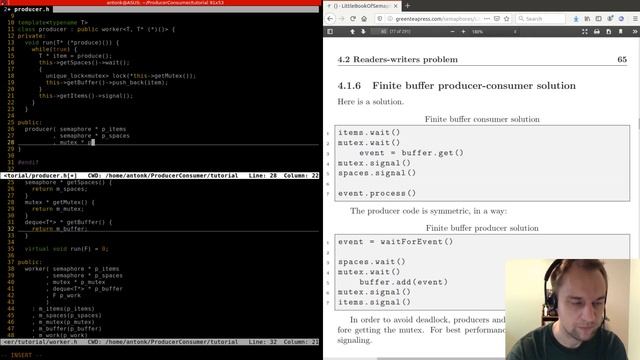The image size is (640, 360).
Task: Click the '#endif' line in producer.h
Action: pyautogui.click(x=28, y=162)
